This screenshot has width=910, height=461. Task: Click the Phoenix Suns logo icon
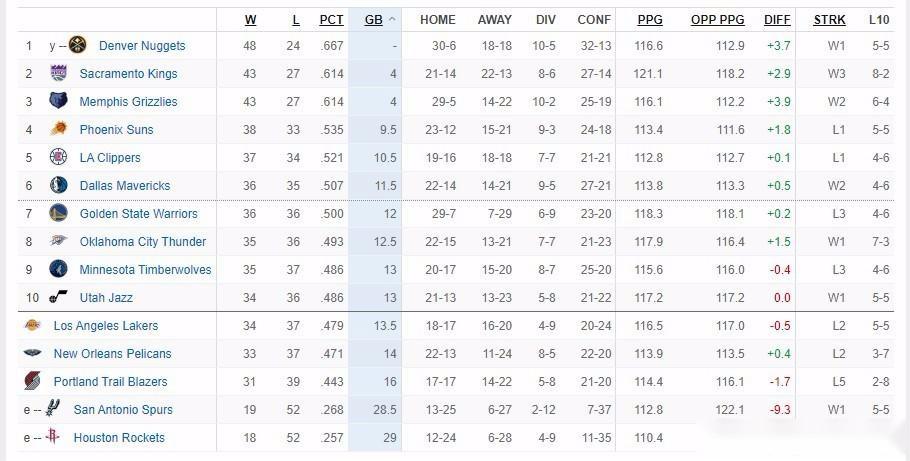(x=59, y=129)
